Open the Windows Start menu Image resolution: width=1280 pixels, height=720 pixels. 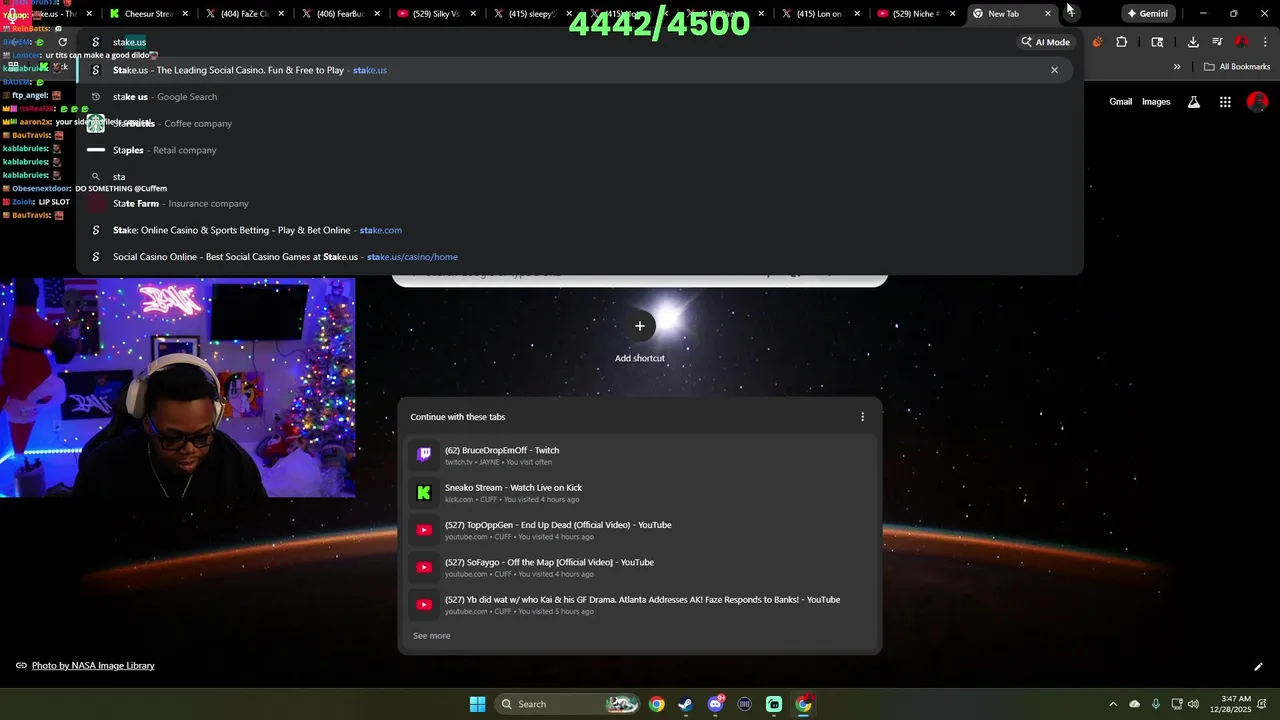click(x=477, y=704)
